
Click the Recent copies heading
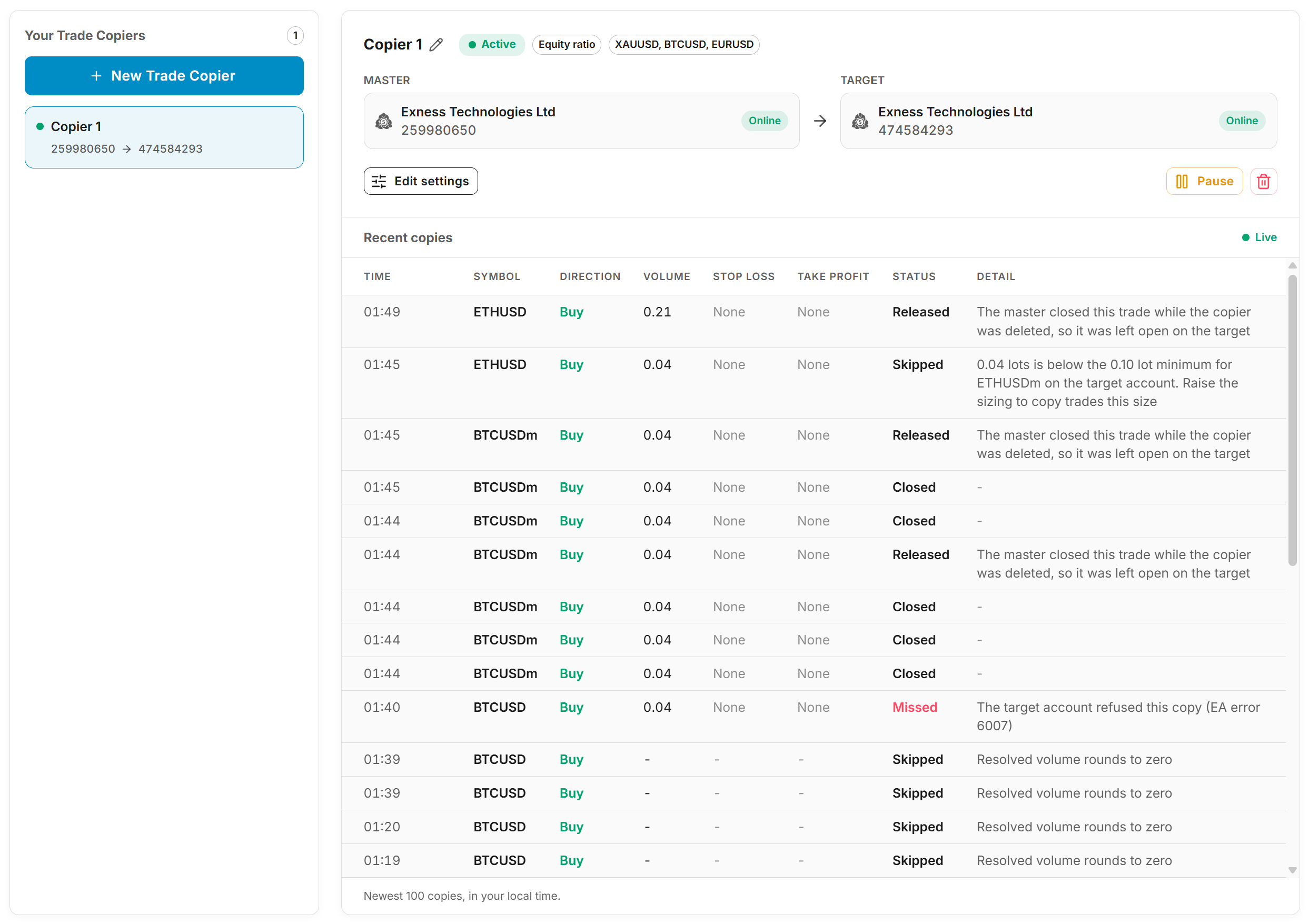(x=408, y=237)
